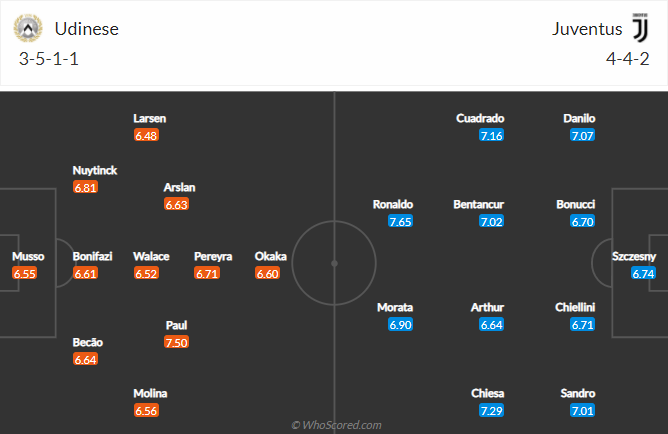Select Ronaldo's 7.65 rating badge
668x434 pixels.
400,222
